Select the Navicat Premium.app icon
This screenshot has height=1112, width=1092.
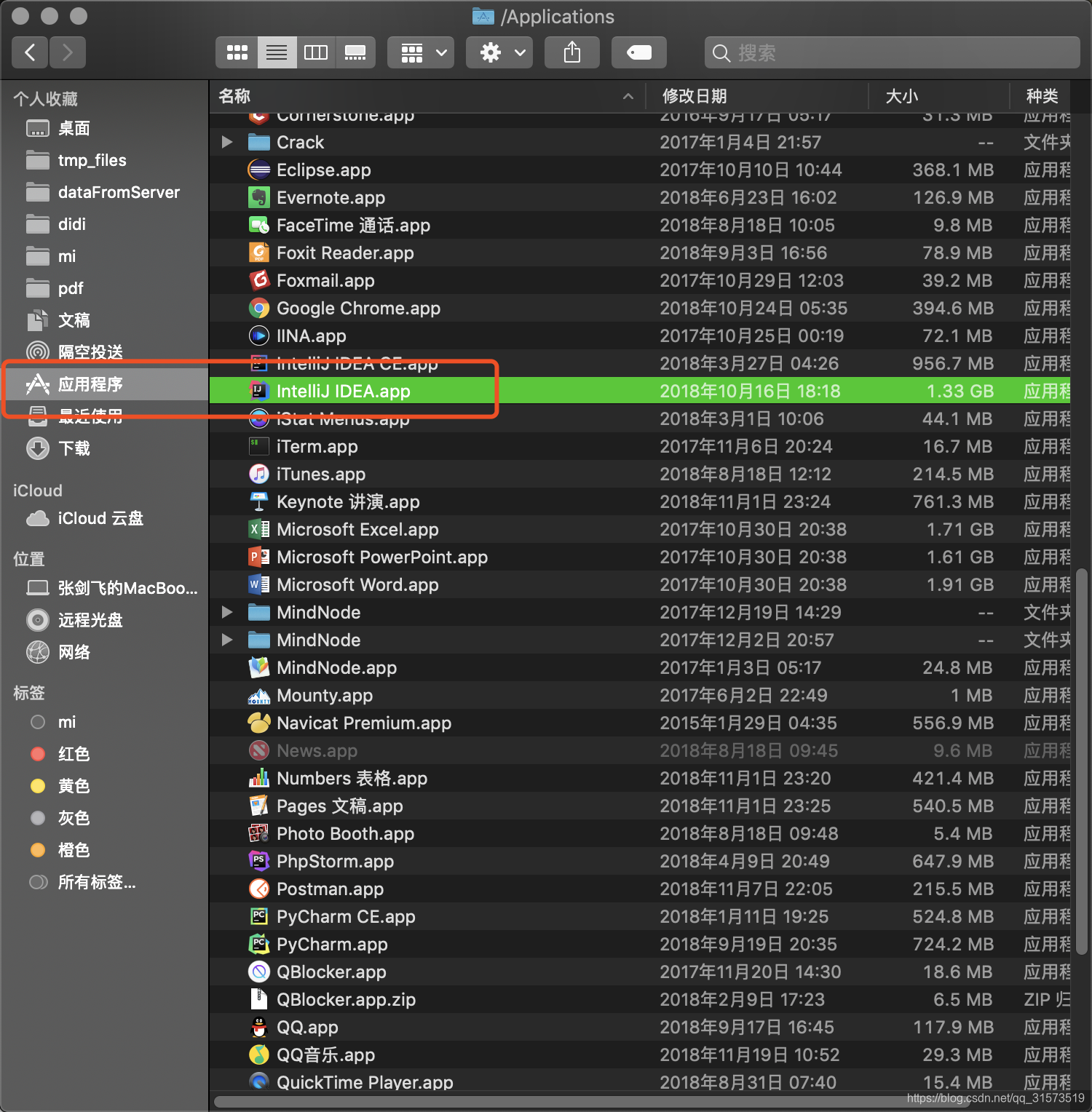[259, 723]
